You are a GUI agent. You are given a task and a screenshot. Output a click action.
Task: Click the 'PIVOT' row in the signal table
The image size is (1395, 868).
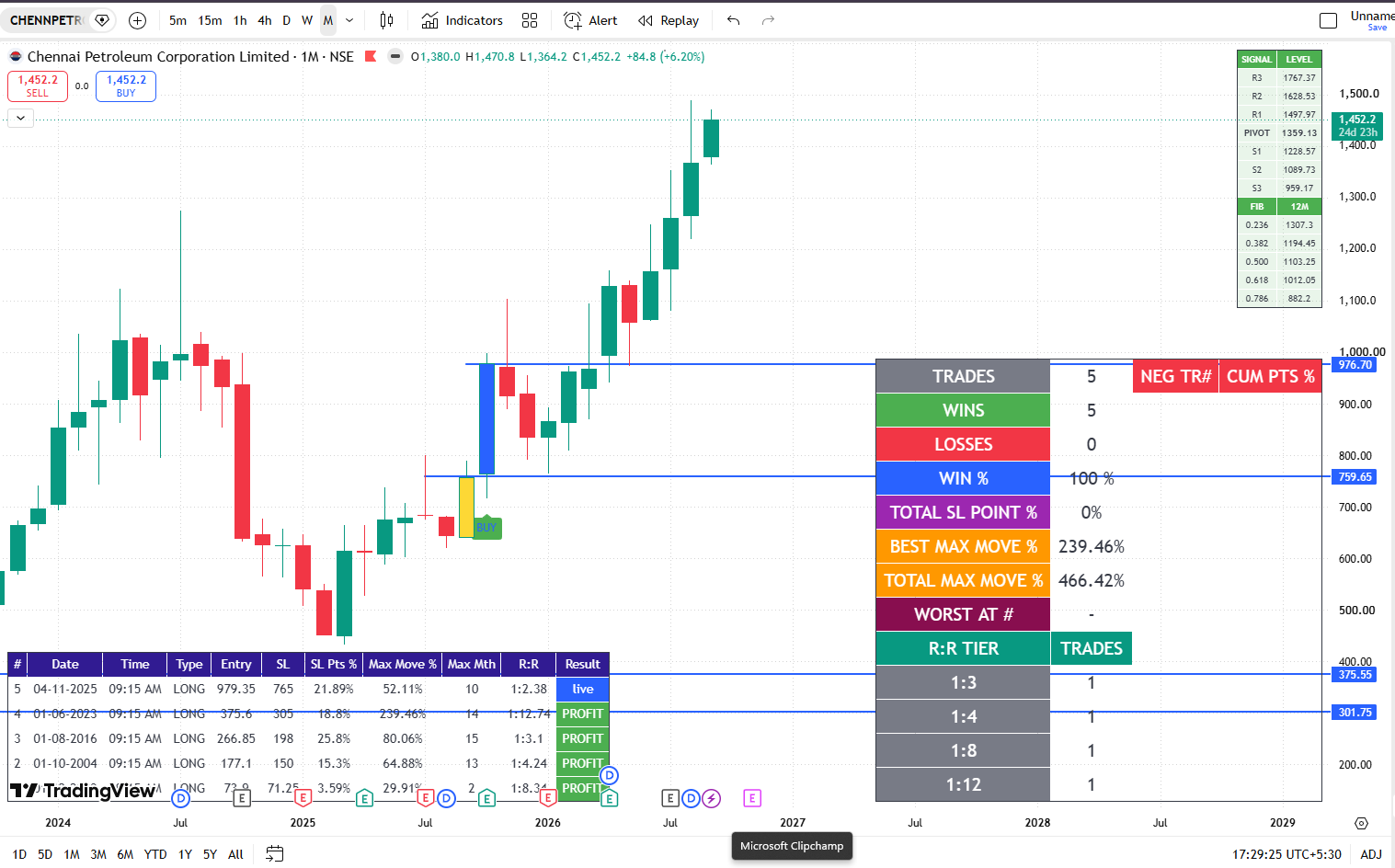(1279, 132)
